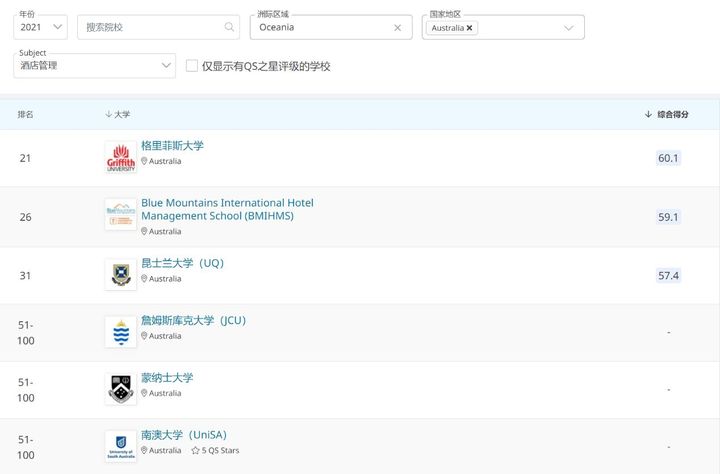720x474 pixels.
Task: Click the JCU wave logo
Action: pos(121,332)
